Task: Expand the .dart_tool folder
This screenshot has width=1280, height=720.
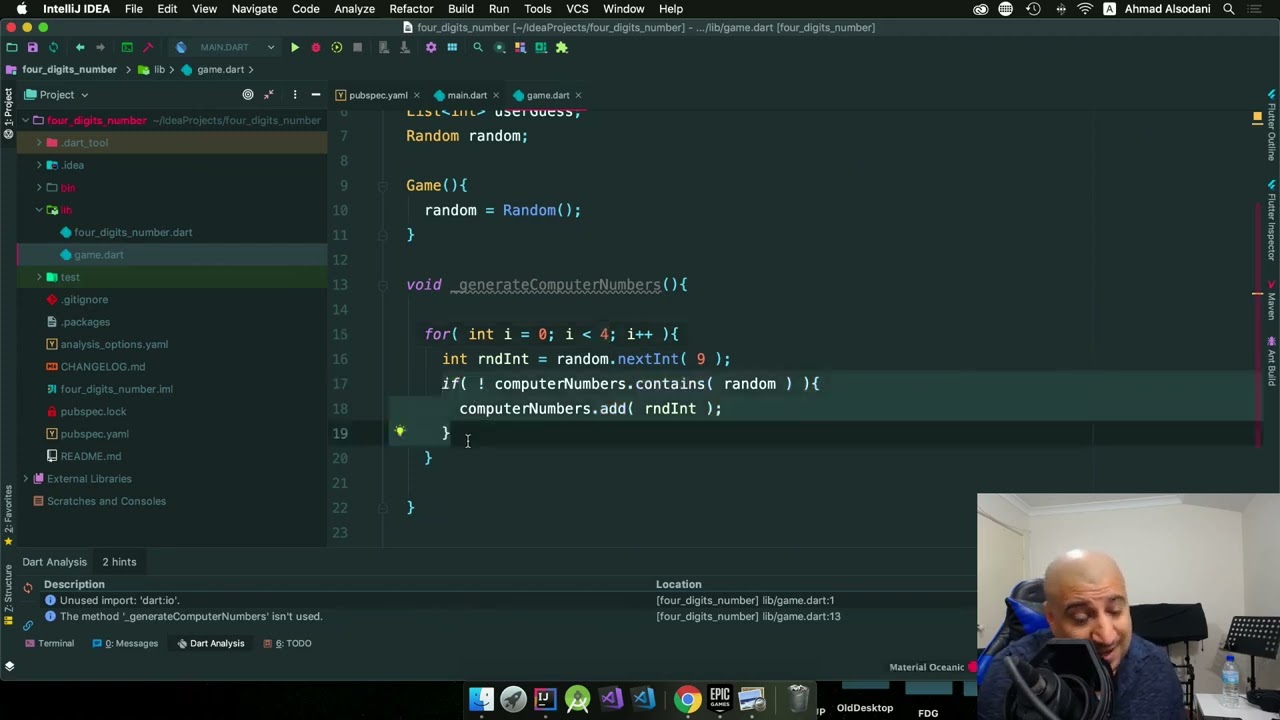Action: point(39,143)
